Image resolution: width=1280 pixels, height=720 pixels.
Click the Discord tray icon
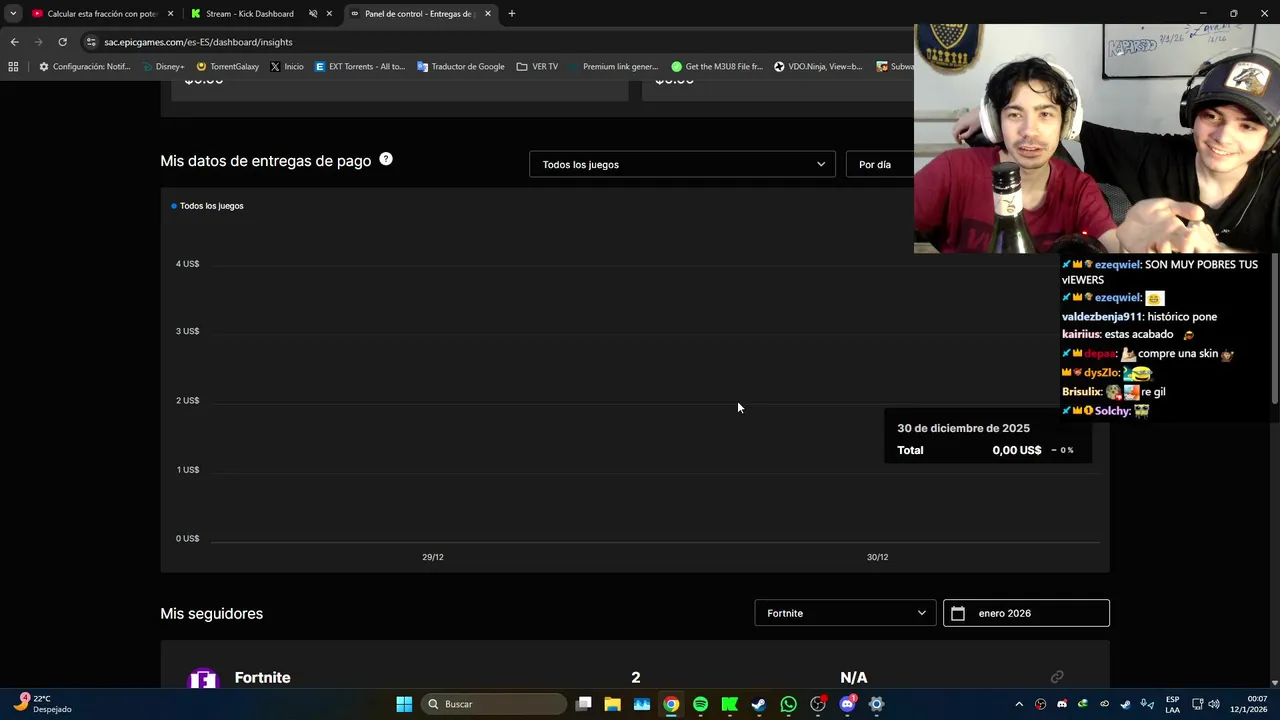pyautogui.click(x=1062, y=704)
